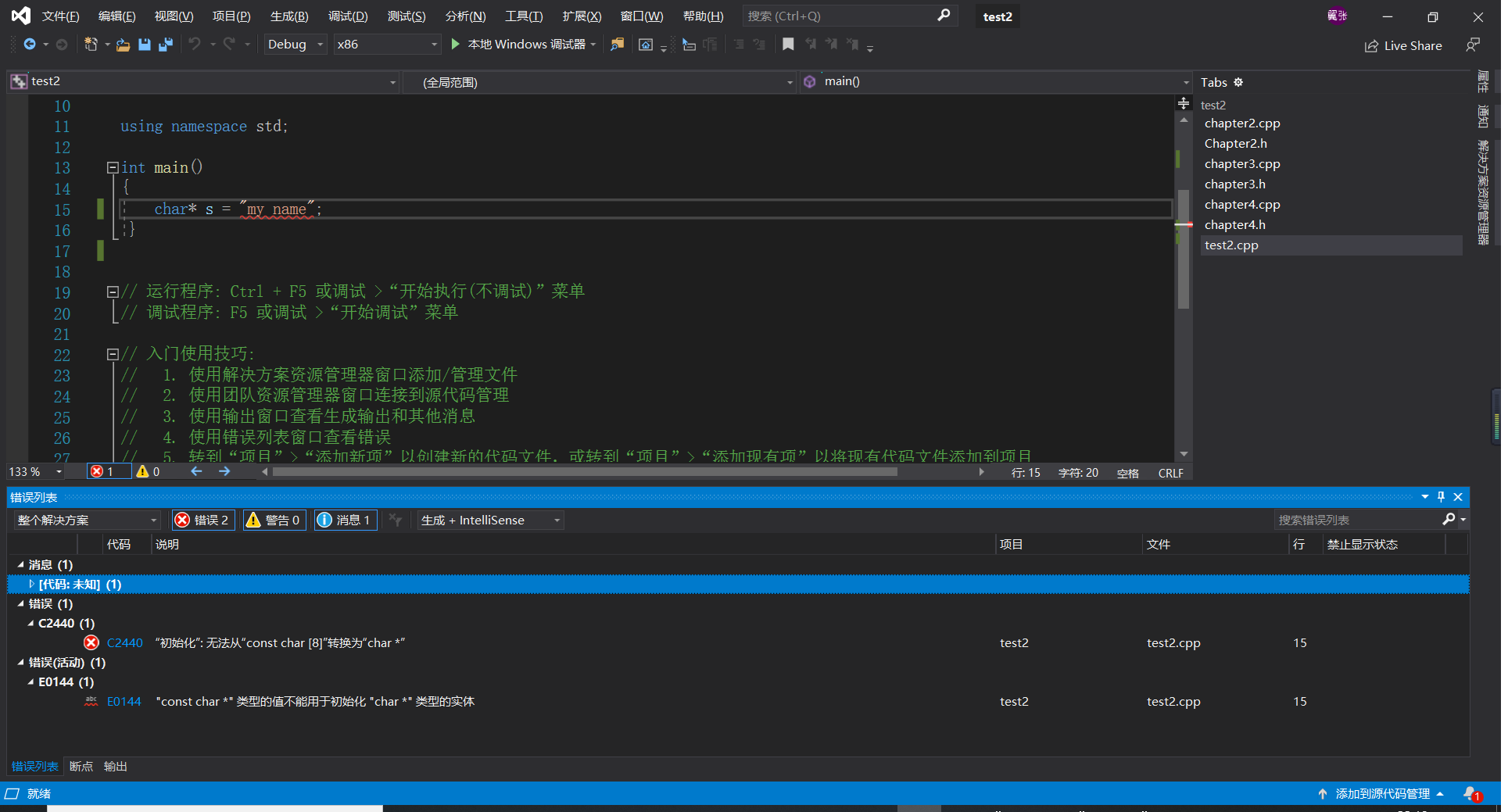The width and height of the screenshot is (1508, 812).
Task: Click the open file folder icon
Action: pyautogui.click(x=123, y=45)
